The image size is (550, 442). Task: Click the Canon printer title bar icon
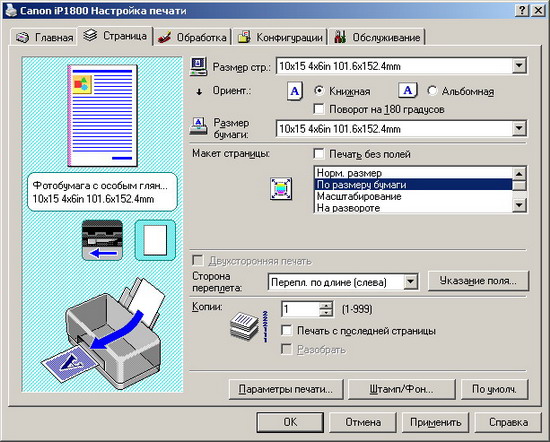tap(10, 10)
